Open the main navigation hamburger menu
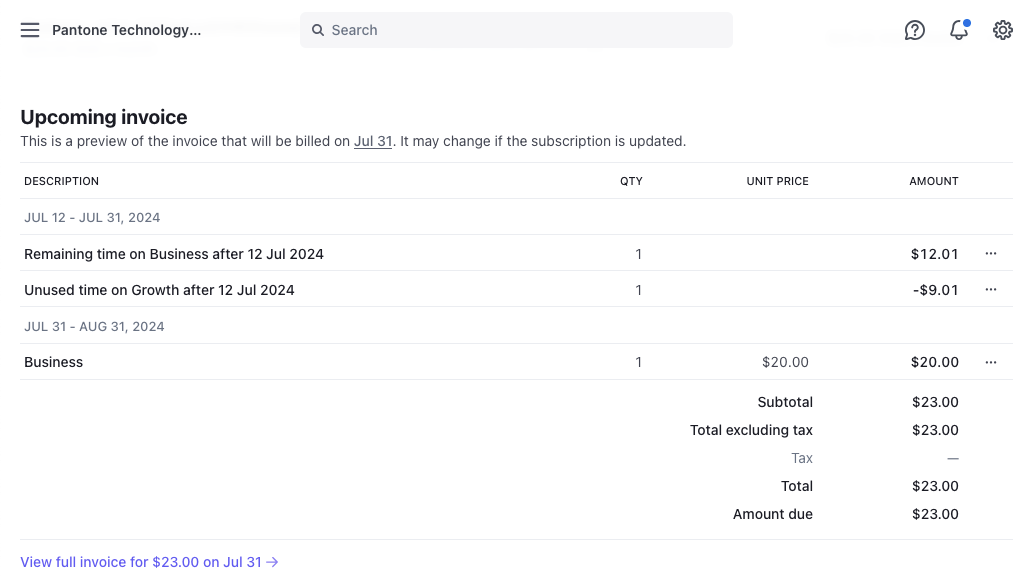Viewport: 1032px width, 578px height. tap(30, 30)
